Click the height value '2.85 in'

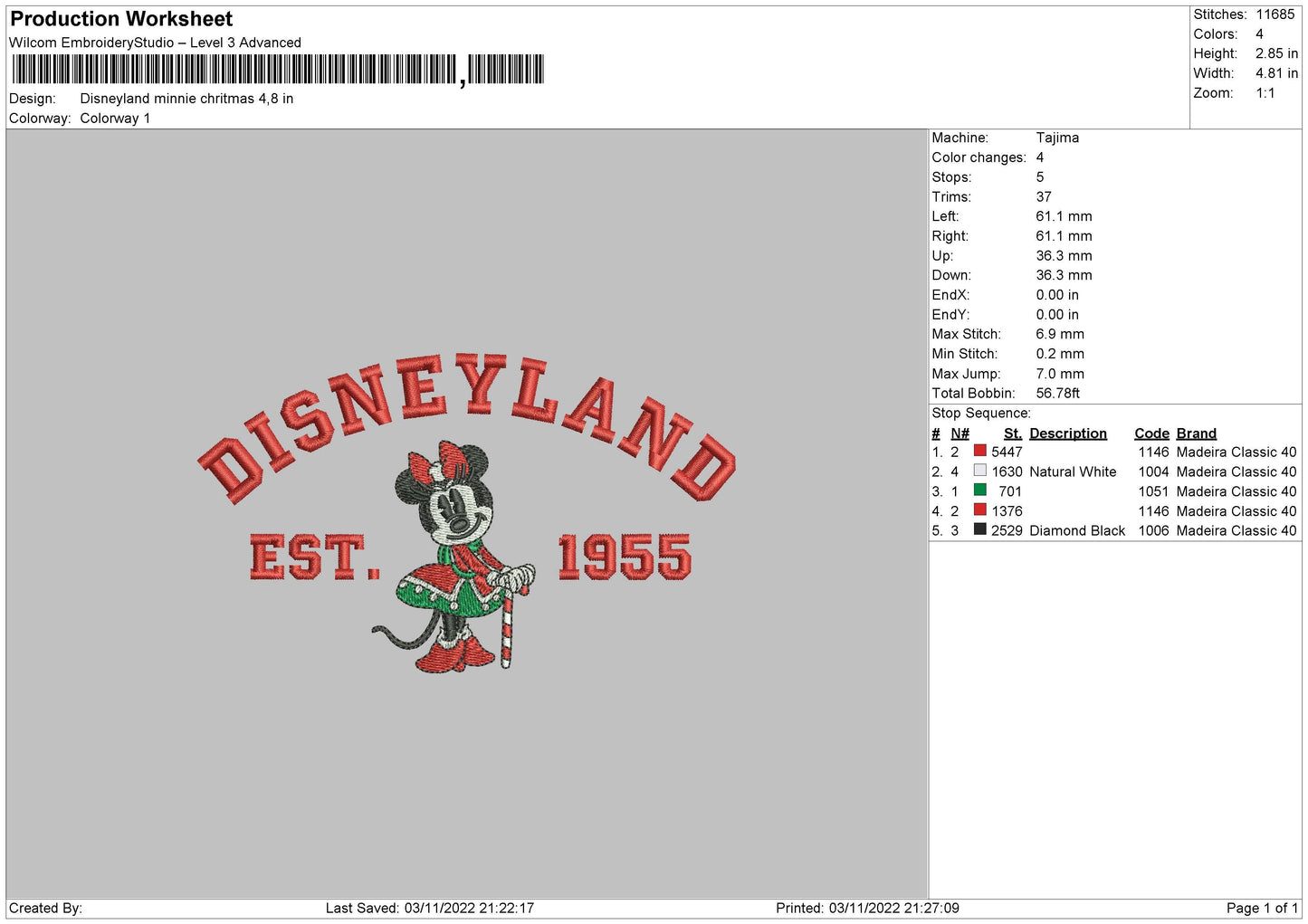(x=1276, y=53)
